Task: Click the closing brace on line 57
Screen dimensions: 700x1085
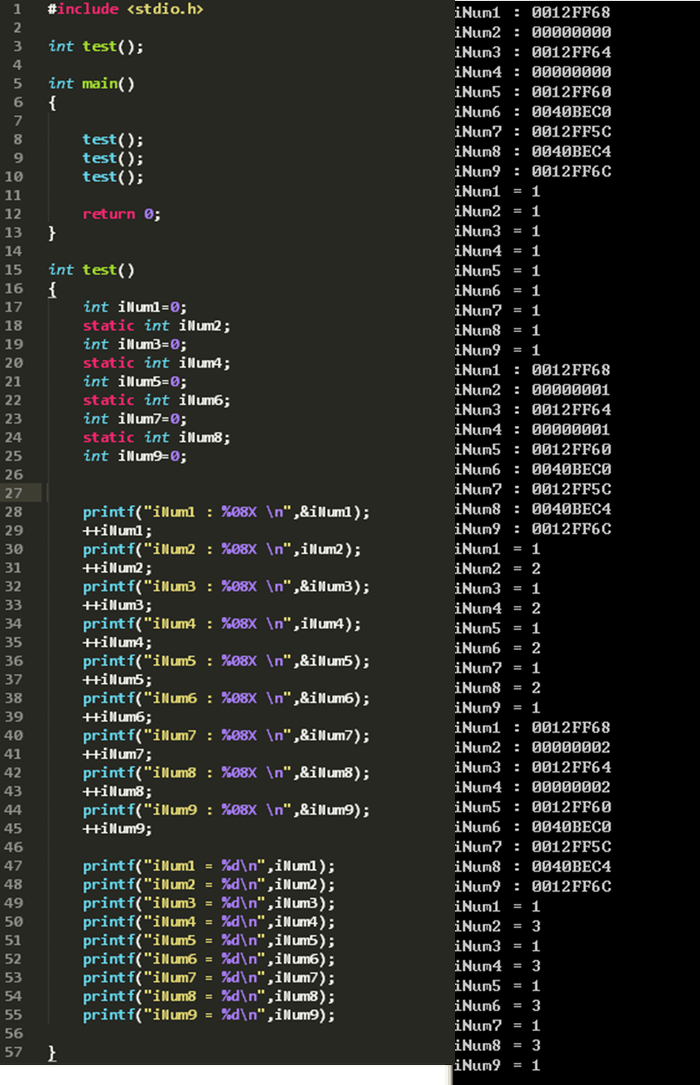Action: coord(52,1053)
